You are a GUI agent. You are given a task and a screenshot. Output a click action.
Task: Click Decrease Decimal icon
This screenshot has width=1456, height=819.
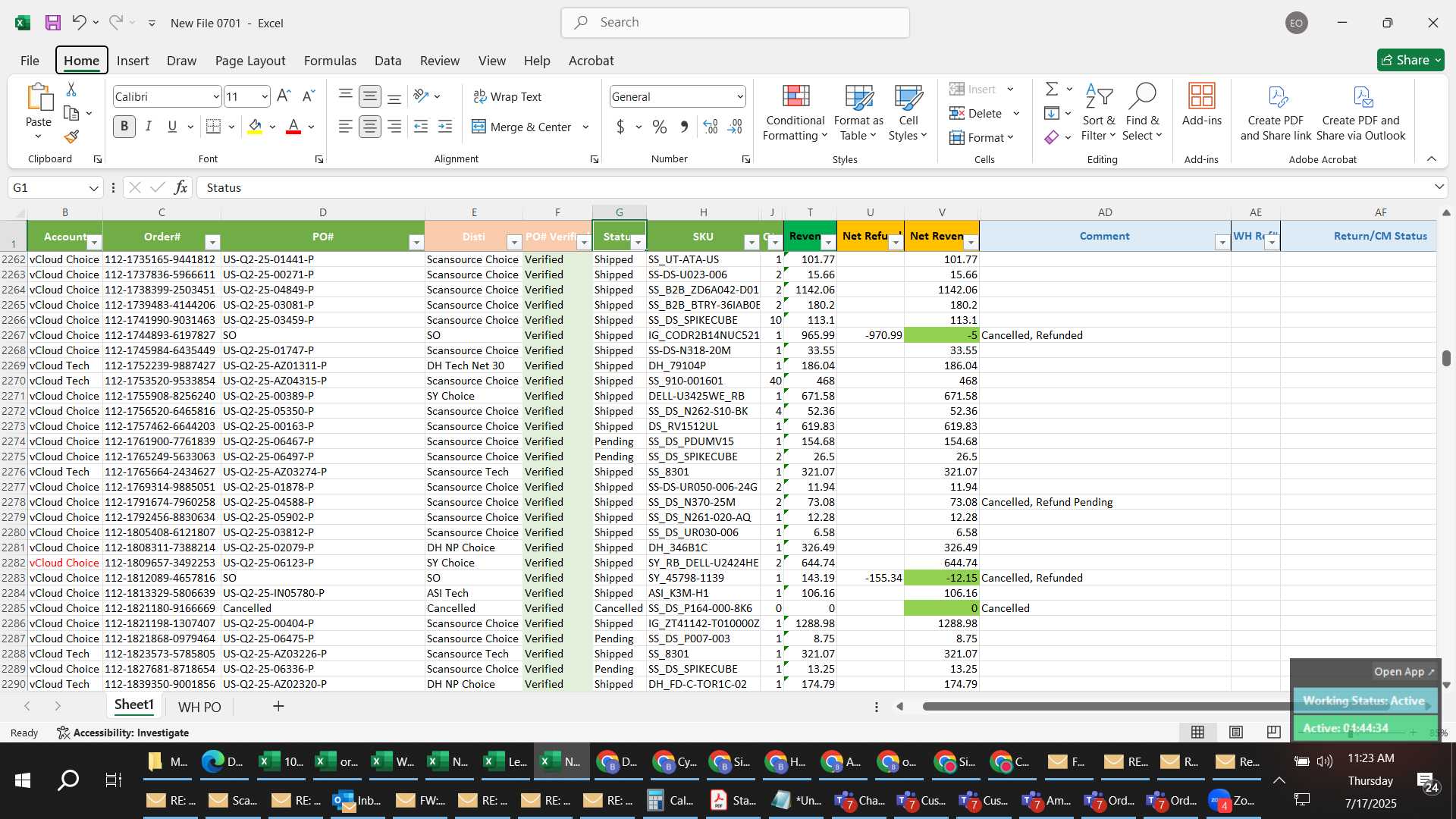[x=735, y=127]
